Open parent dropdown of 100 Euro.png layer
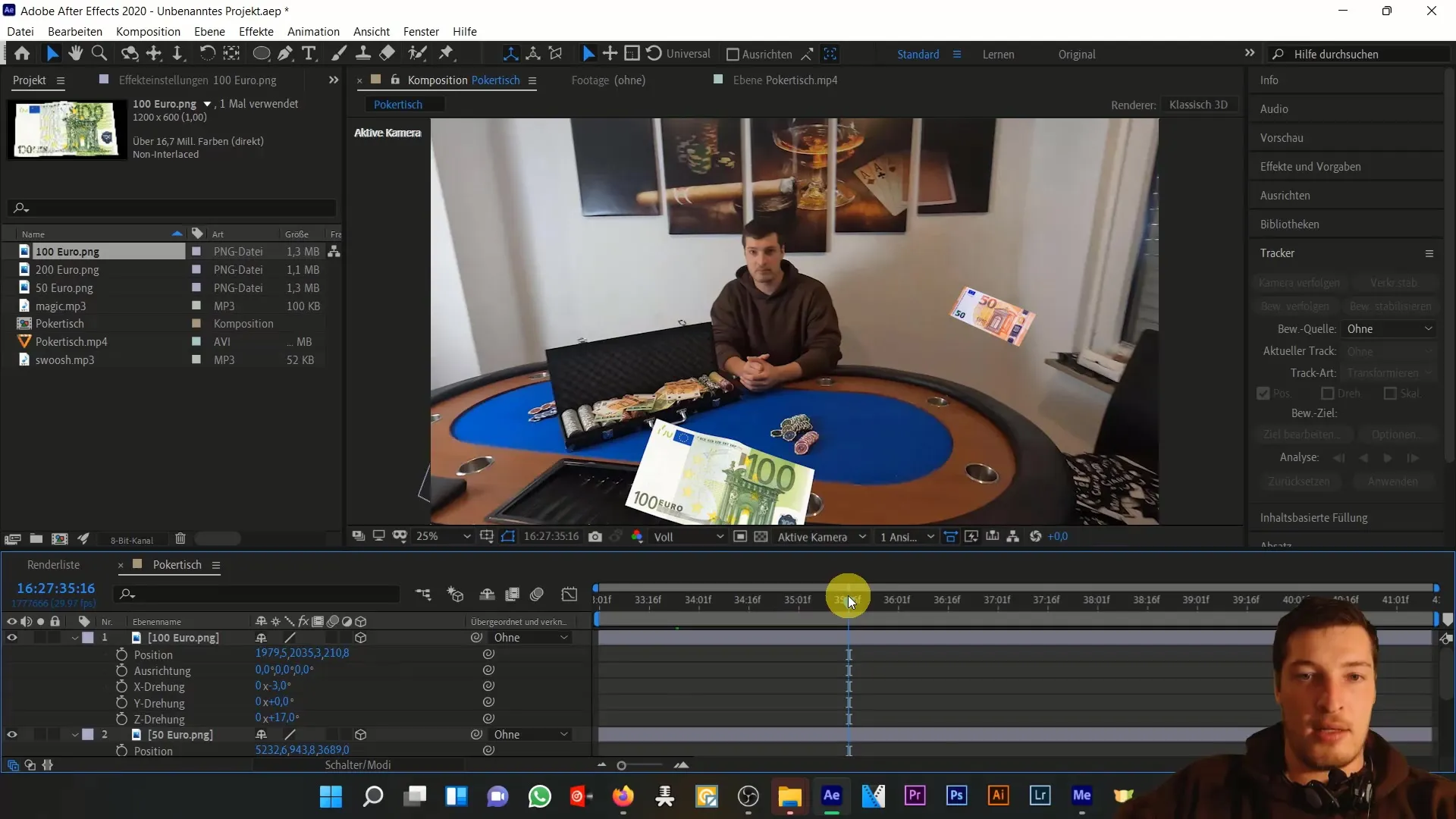The height and width of the screenshot is (819, 1456). 531,638
